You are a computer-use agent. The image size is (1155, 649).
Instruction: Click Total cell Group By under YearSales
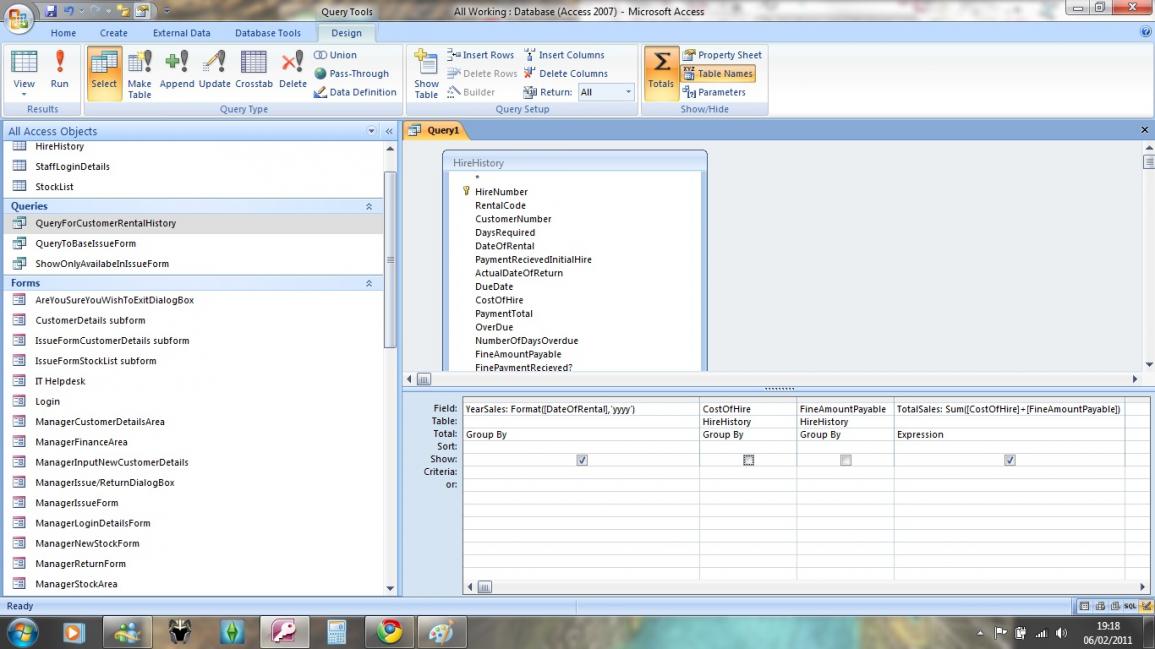(x=581, y=435)
